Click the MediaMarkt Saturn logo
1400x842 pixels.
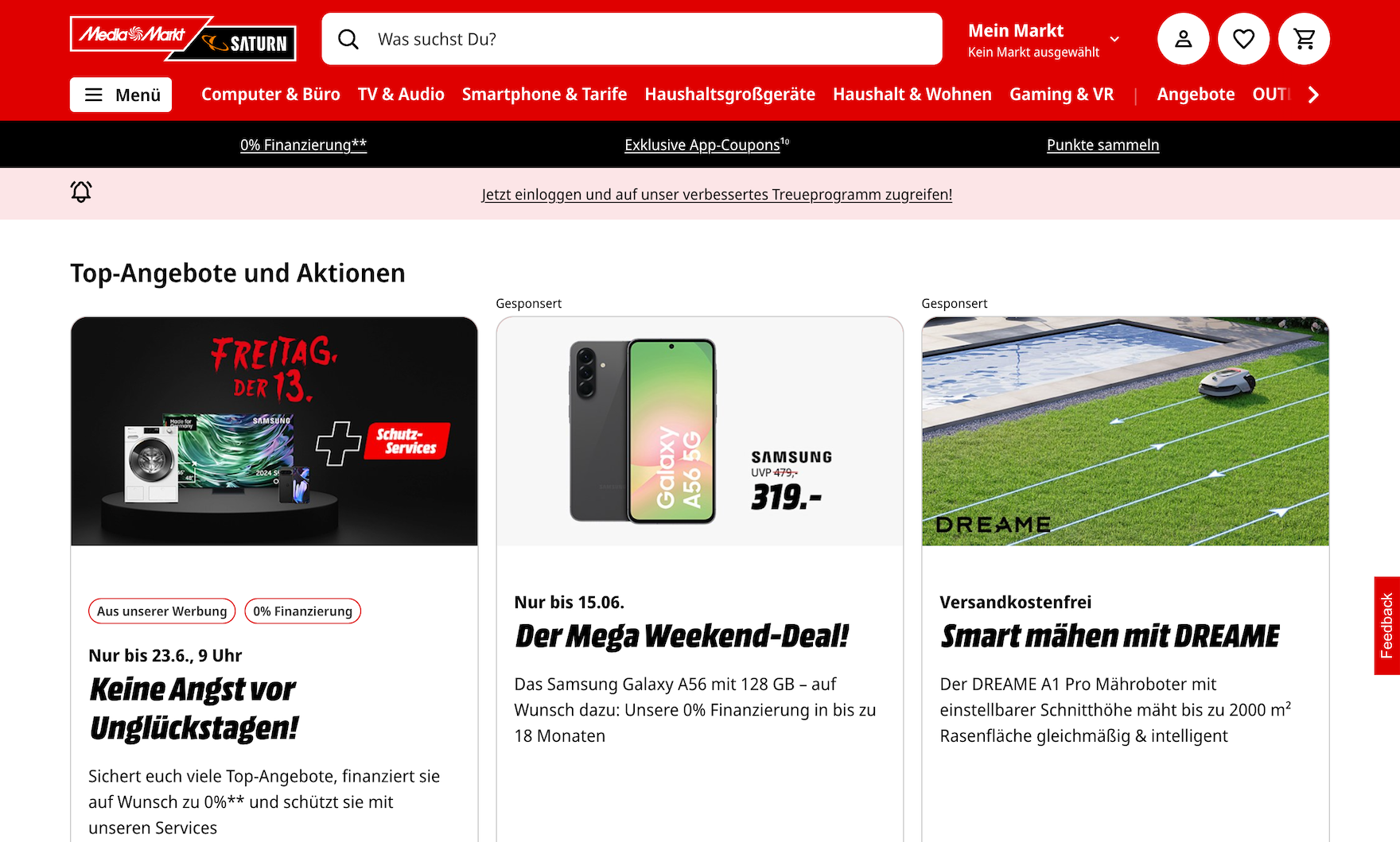183,39
